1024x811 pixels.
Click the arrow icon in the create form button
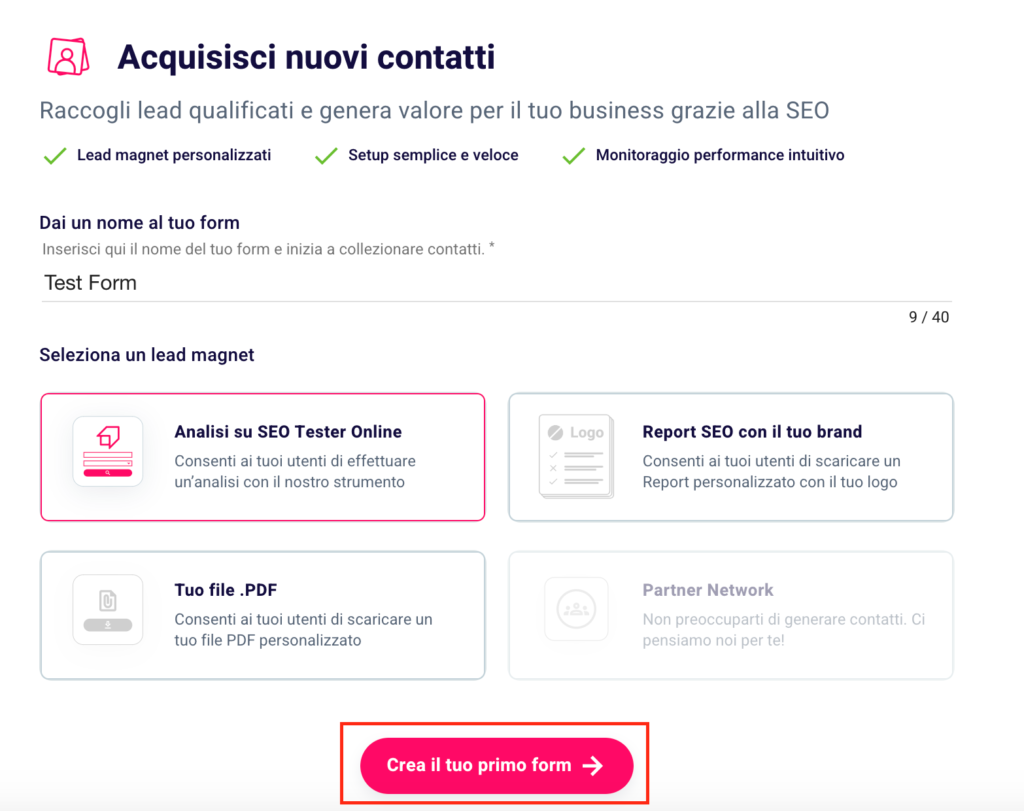(x=593, y=765)
